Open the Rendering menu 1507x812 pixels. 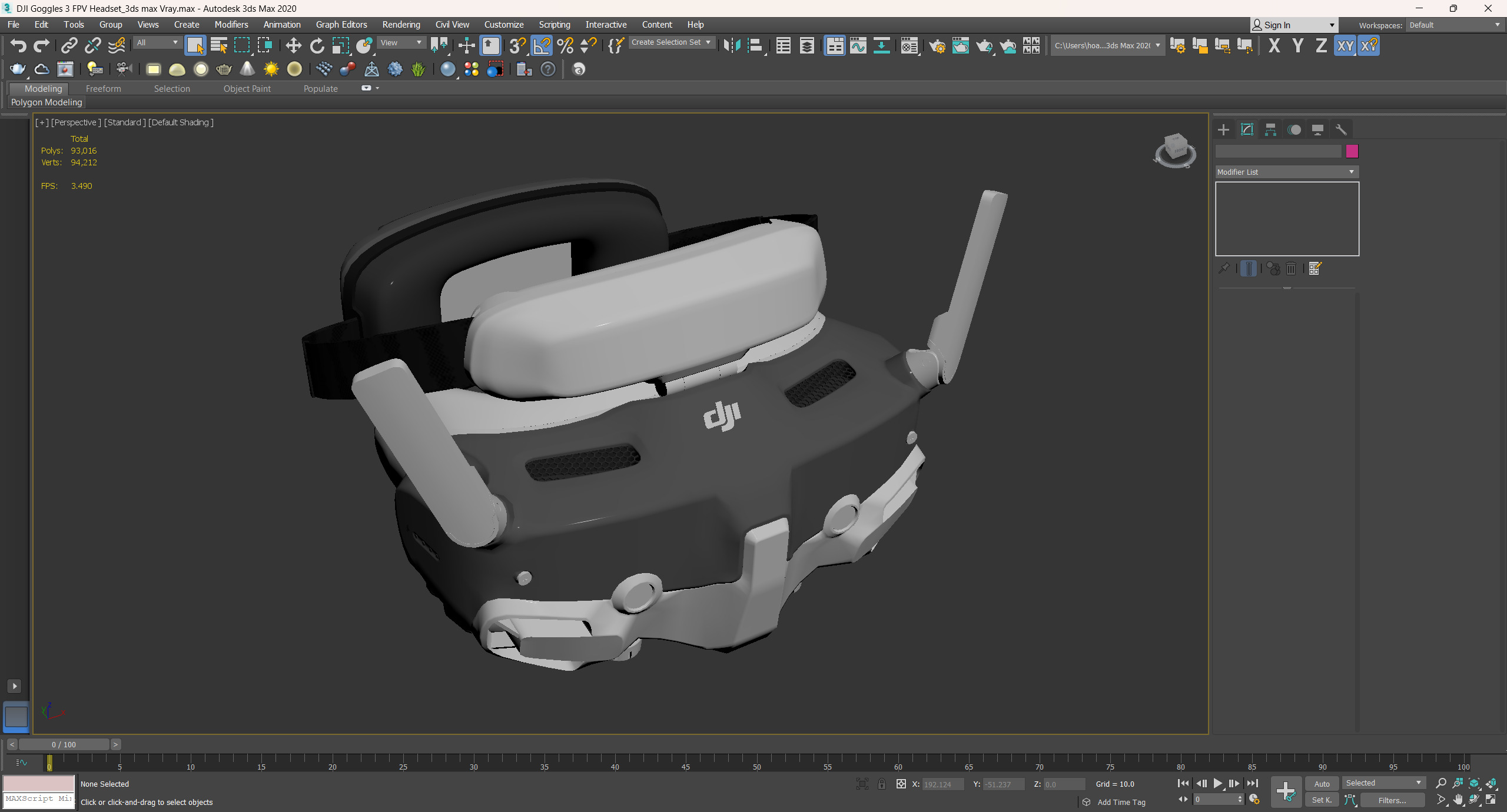coord(401,25)
